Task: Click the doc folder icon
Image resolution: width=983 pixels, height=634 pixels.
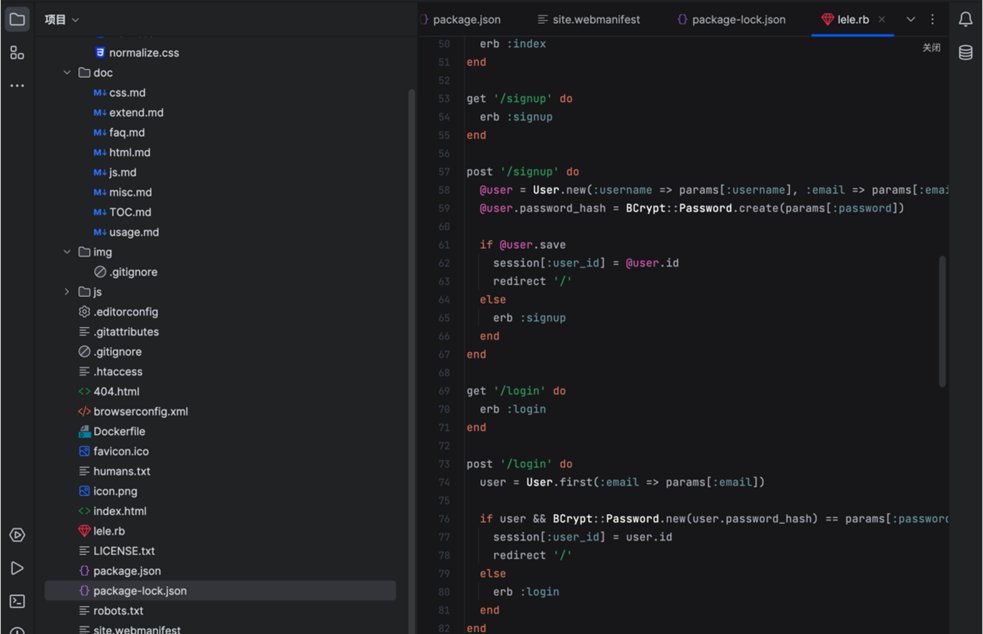Action: 84,73
